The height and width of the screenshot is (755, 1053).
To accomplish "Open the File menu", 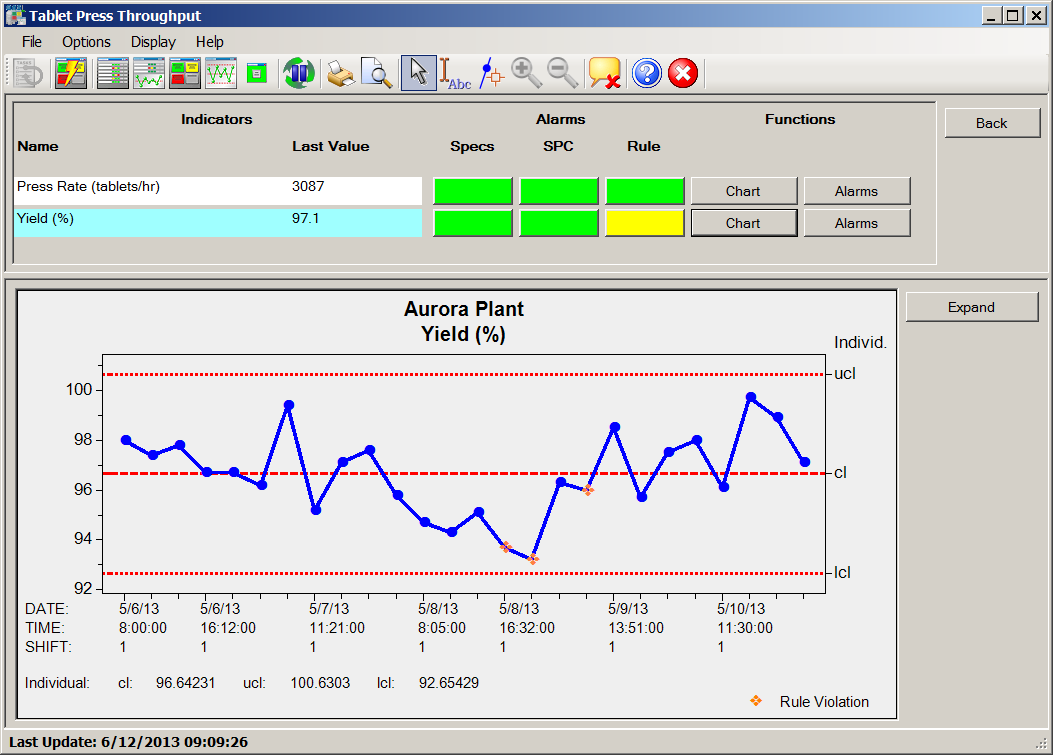I will 31,42.
